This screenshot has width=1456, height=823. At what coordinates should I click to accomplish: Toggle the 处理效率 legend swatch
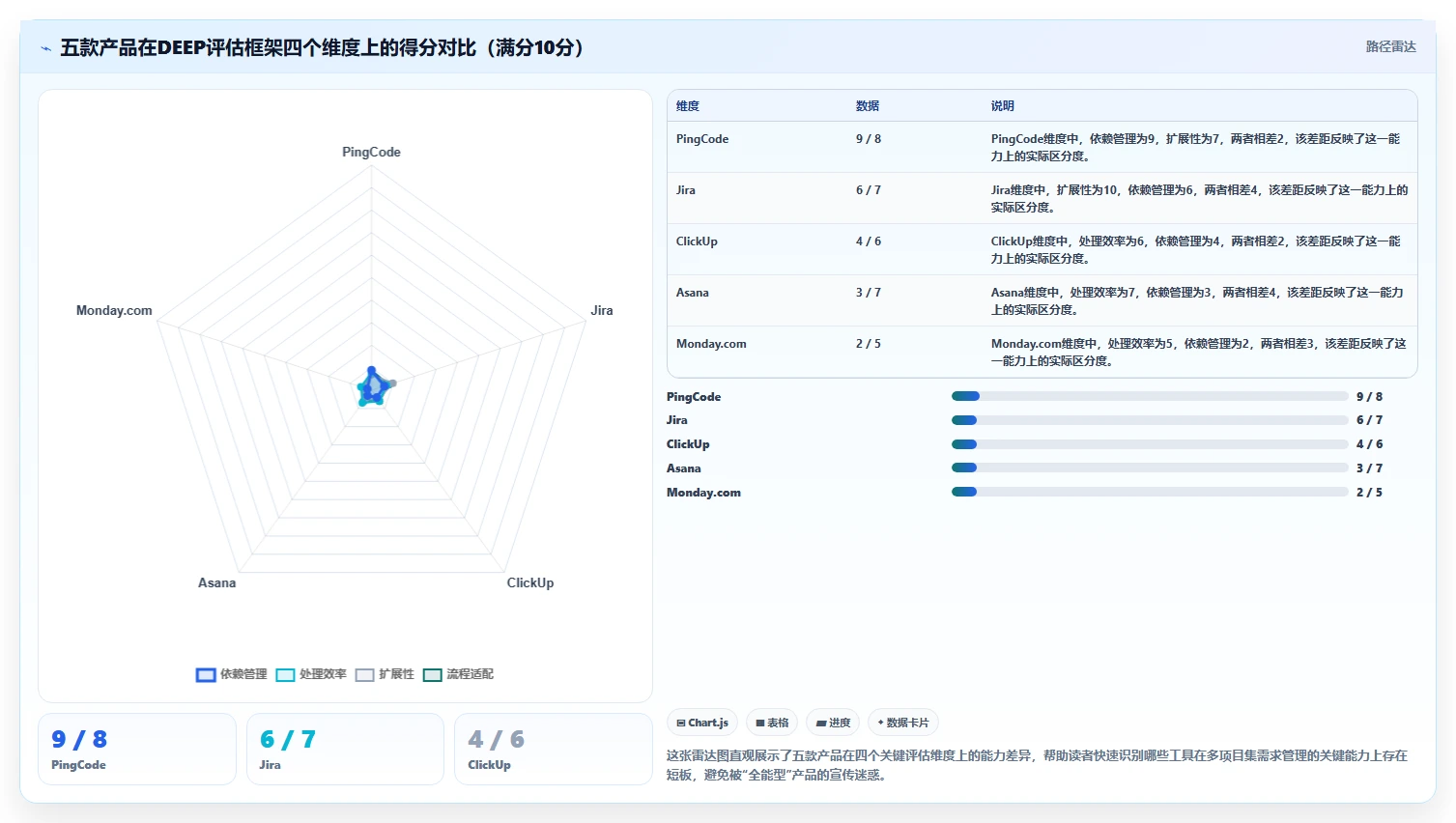(285, 675)
